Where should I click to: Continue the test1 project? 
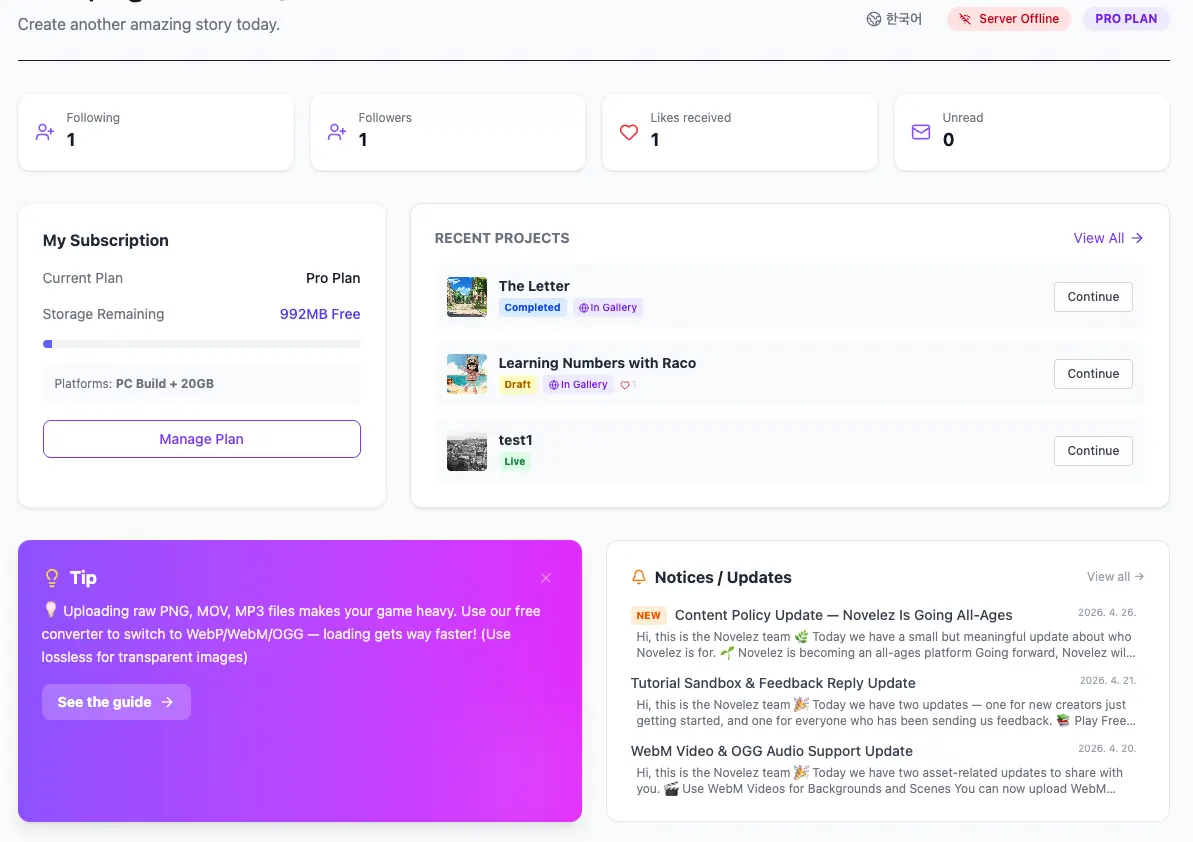(1093, 450)
